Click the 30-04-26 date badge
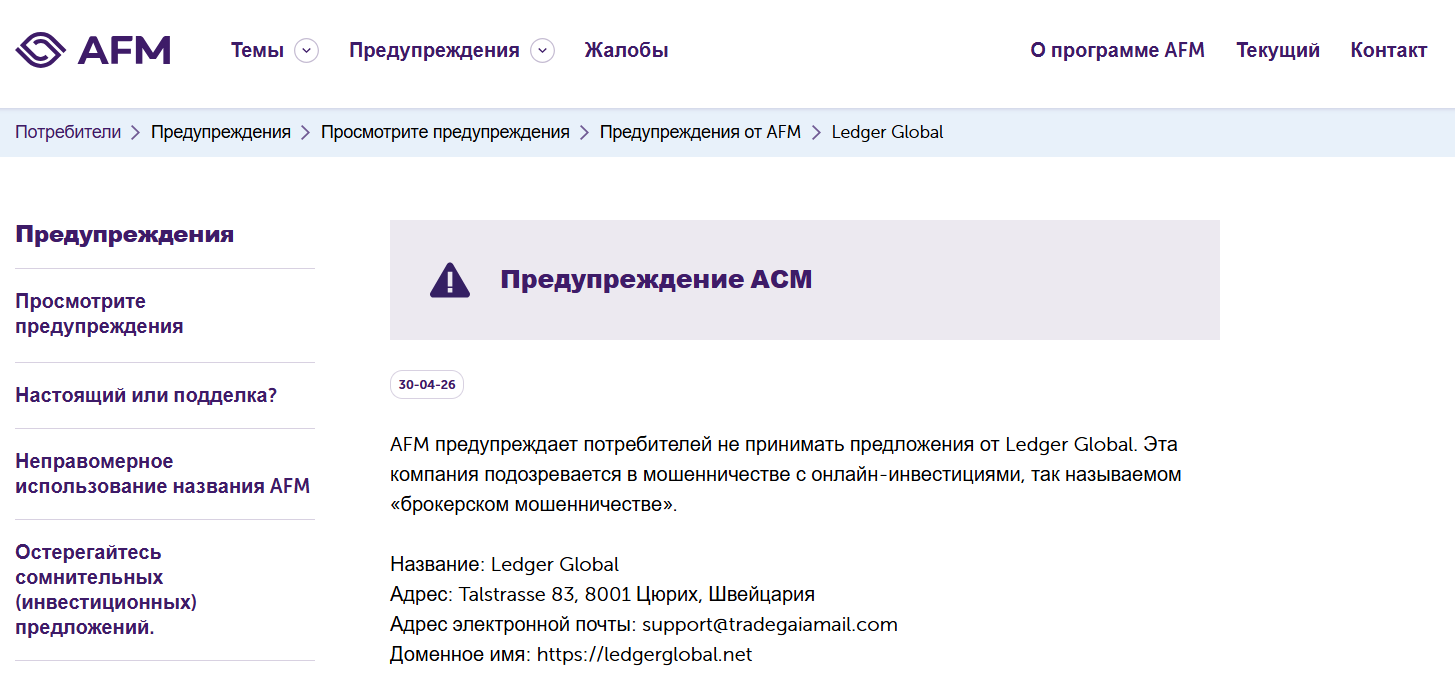1455x676 pixels. pos(427,385)
